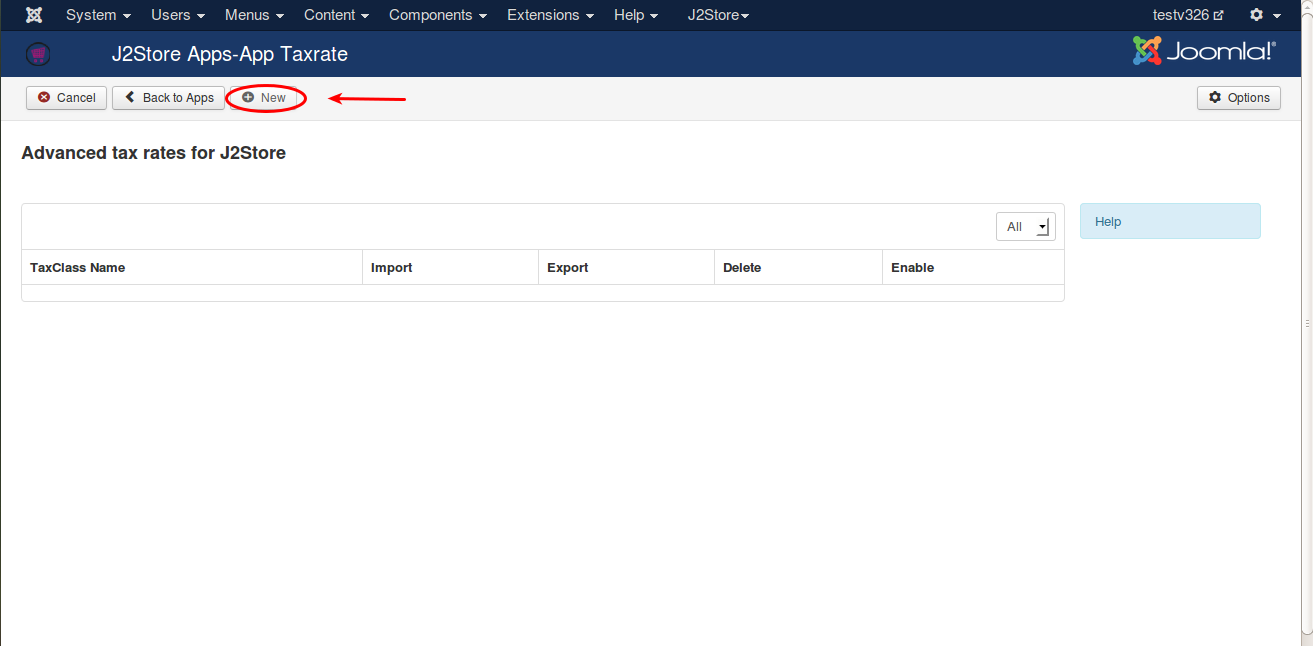The width and height of the screenshot is (1313, 646).
Task: Open the Content menu
Action: tap(336, 15)
